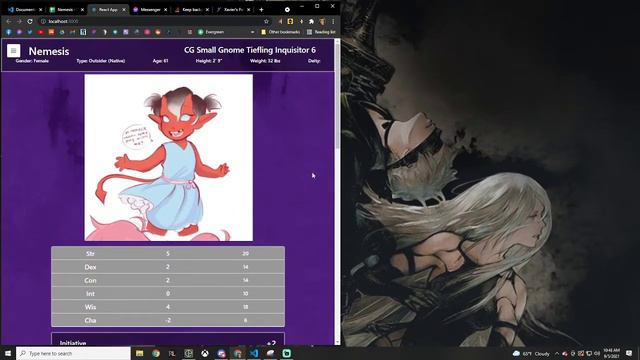Switch to the Documents browser tab
This screenshot has width=640, height=360.
24,9
